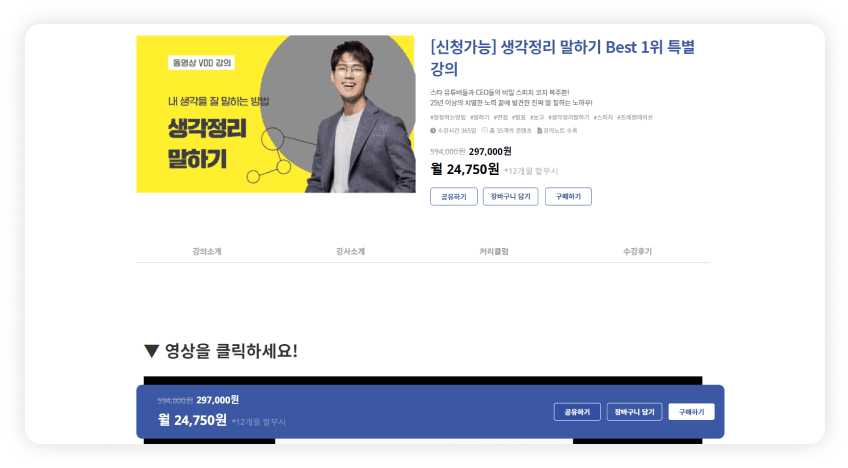This screenshot has height=468, width=848.
Task: Click the #프레젠테이션 hashtag
Action: tap(635, 117)
